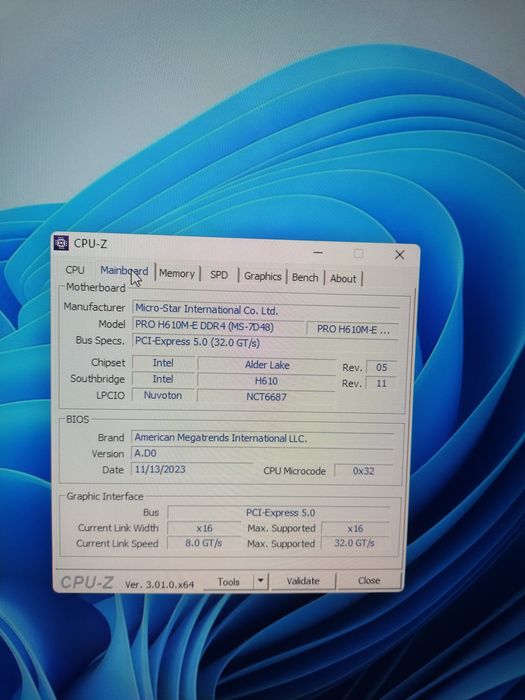Image resolution: width=525 pixels, height=700 pixels.
Task: Click the CPU-Z app icon in title bar
Action: (x=61, y=243)
